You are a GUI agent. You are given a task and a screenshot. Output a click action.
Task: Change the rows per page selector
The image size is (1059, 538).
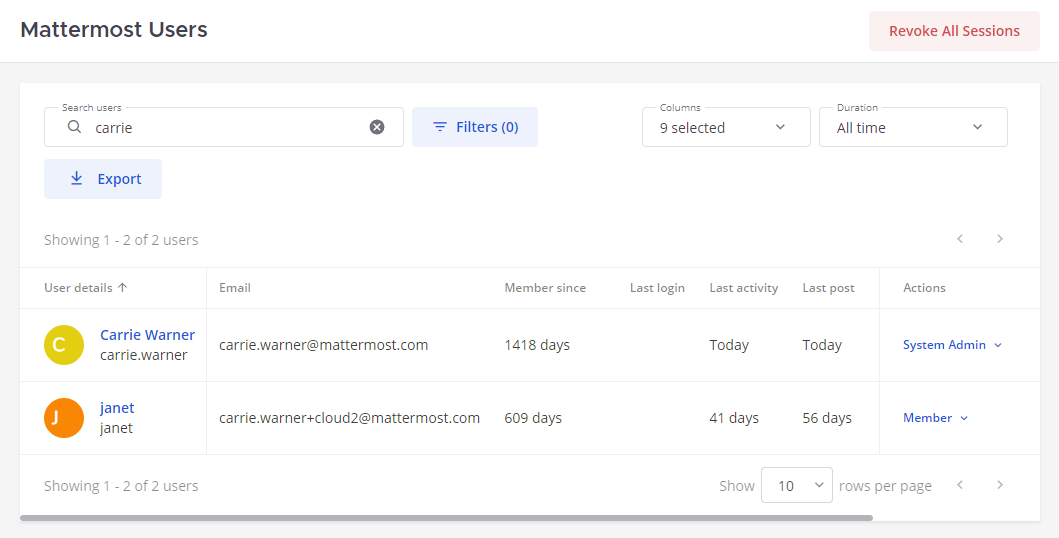(796, 486)
